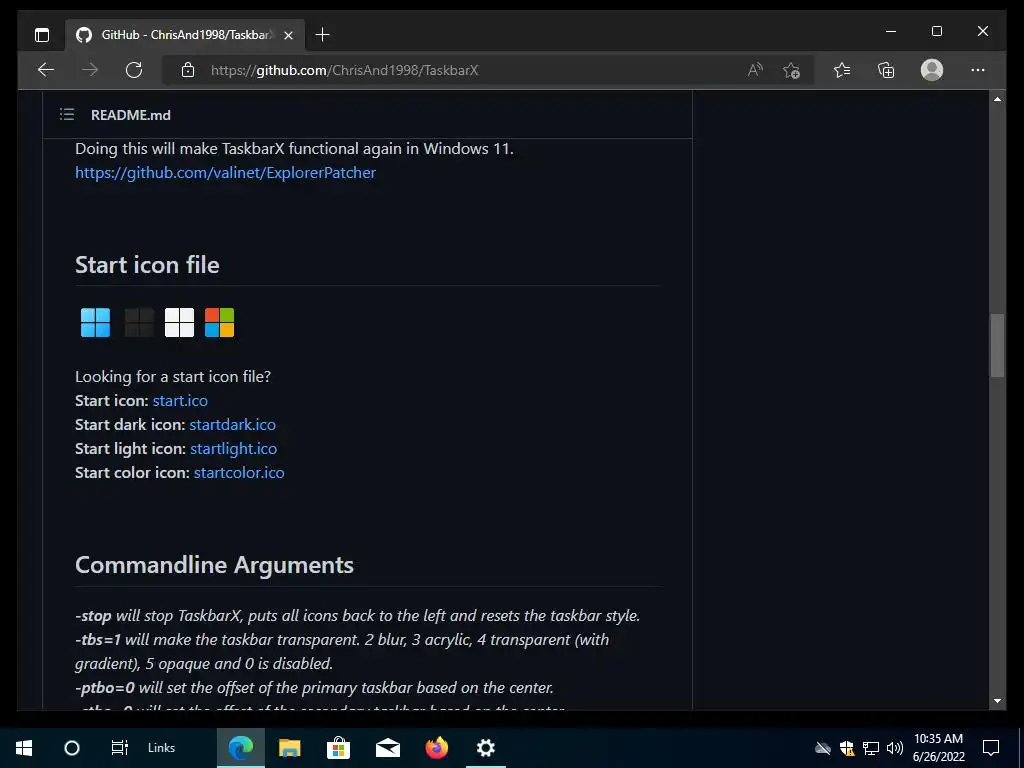Open the volume control tray icon

point(895,748)
